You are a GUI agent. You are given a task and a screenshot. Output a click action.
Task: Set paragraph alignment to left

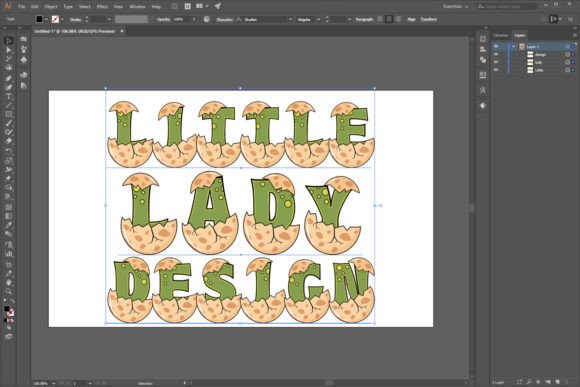point(380,19)
